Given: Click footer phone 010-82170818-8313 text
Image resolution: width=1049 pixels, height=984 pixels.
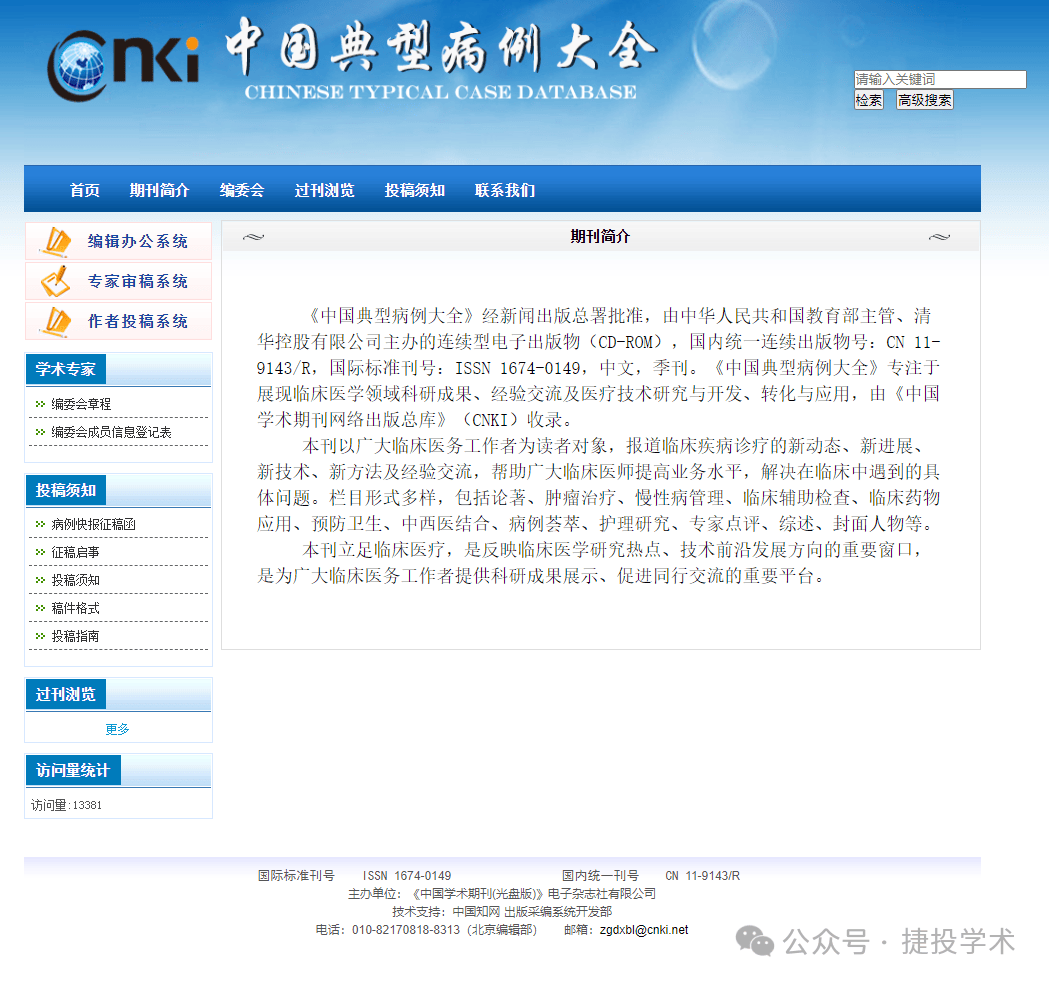Looking at the screenshot, I should point(406,930).
